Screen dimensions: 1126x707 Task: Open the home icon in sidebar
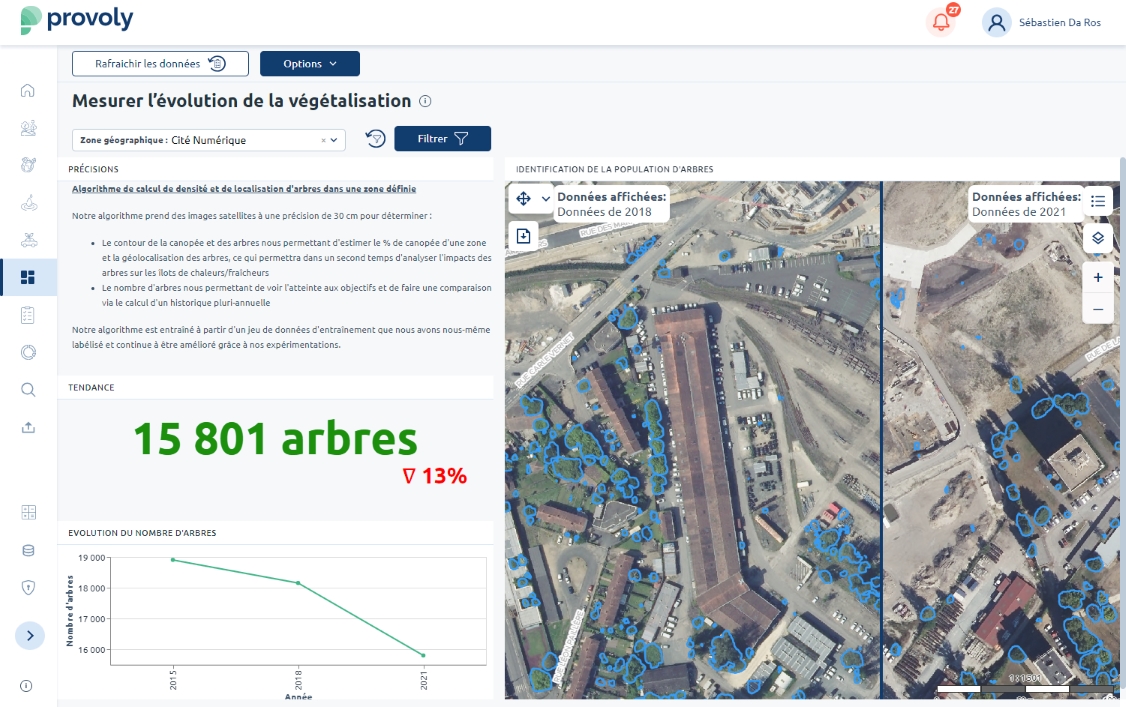(27, 90)
